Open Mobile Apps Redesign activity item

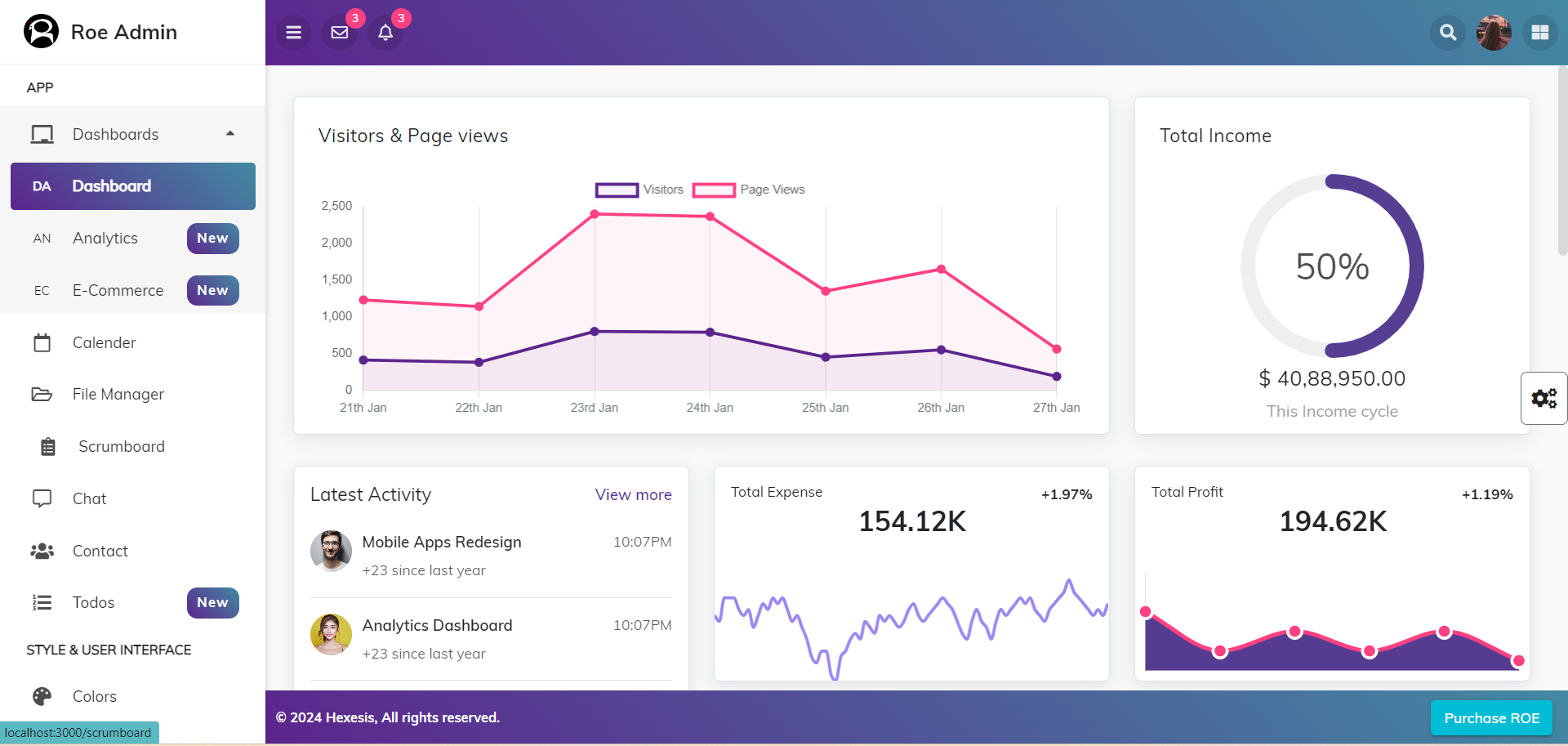(x=441, y=543)
